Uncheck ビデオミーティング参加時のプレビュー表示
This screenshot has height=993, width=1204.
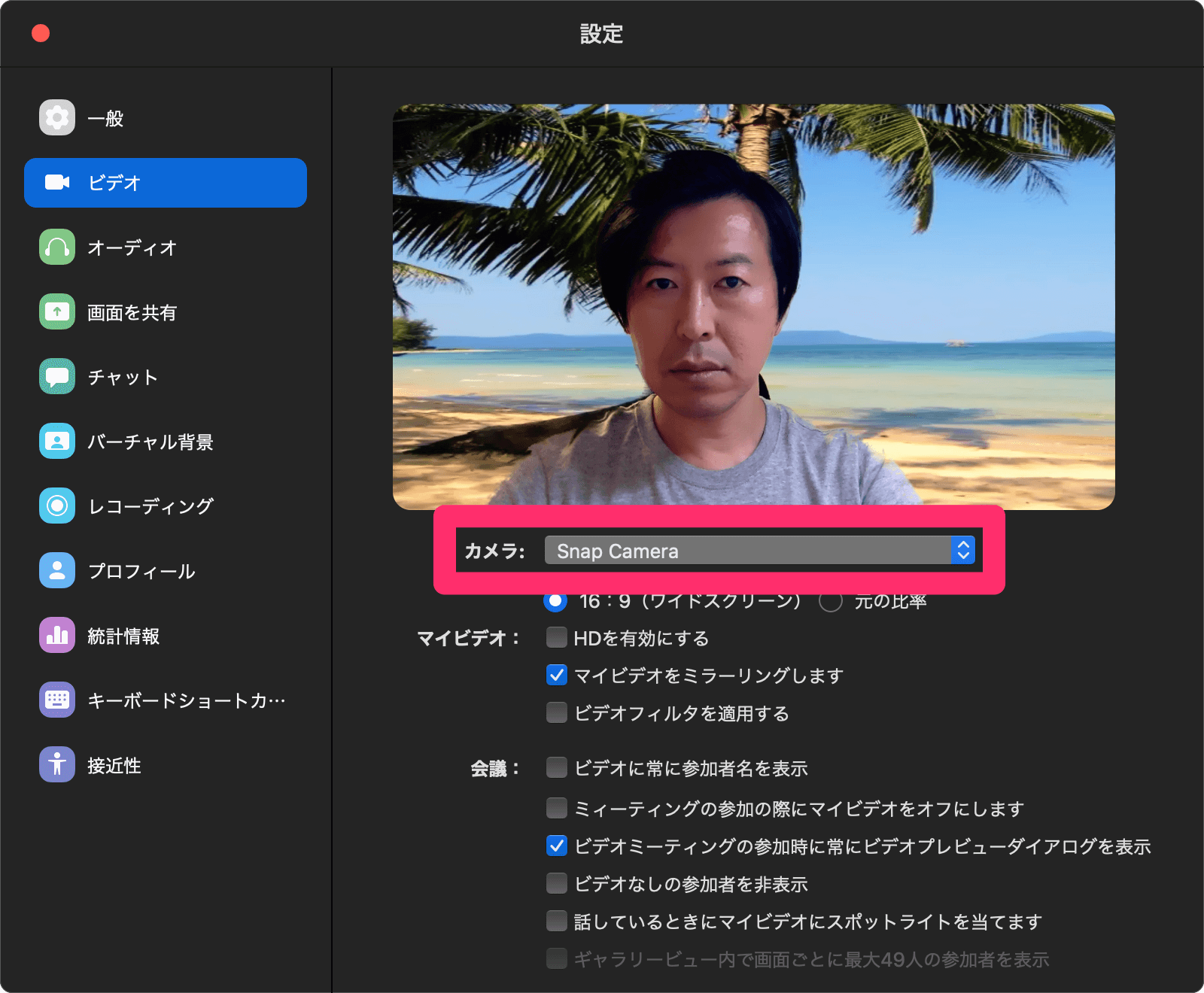pos(556,846)
